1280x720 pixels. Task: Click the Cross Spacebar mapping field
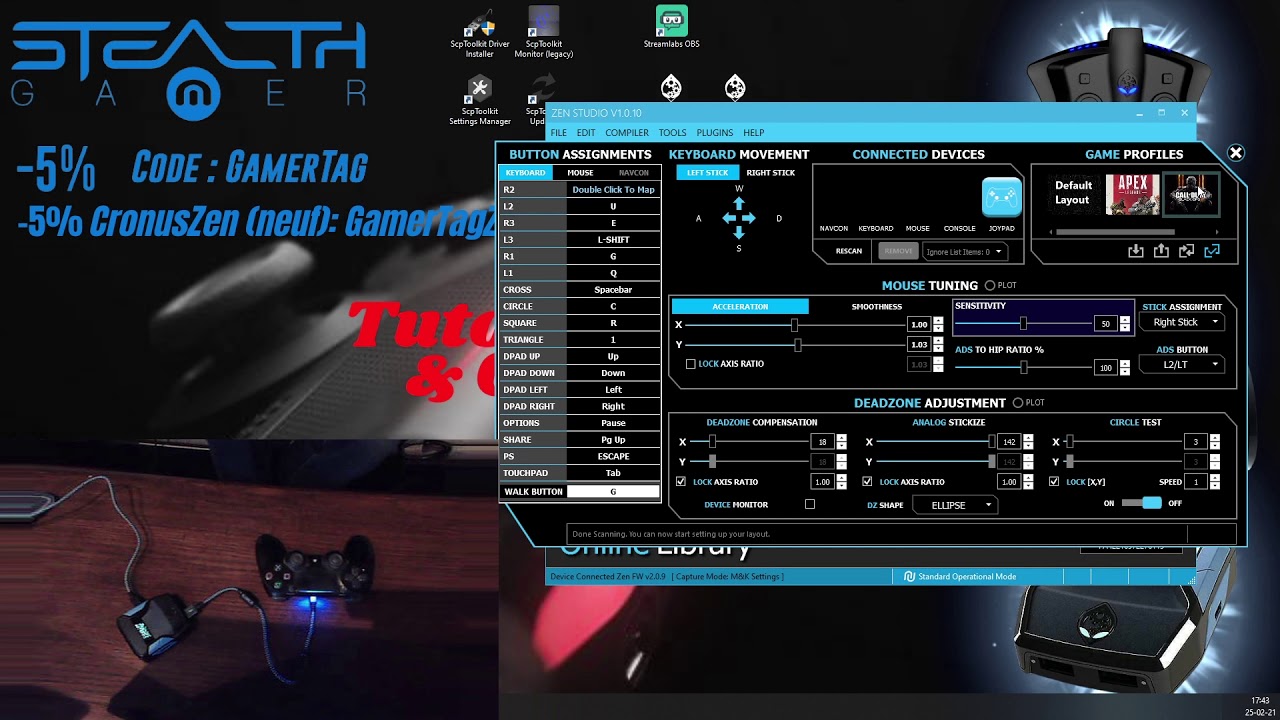tap(613, 290)
